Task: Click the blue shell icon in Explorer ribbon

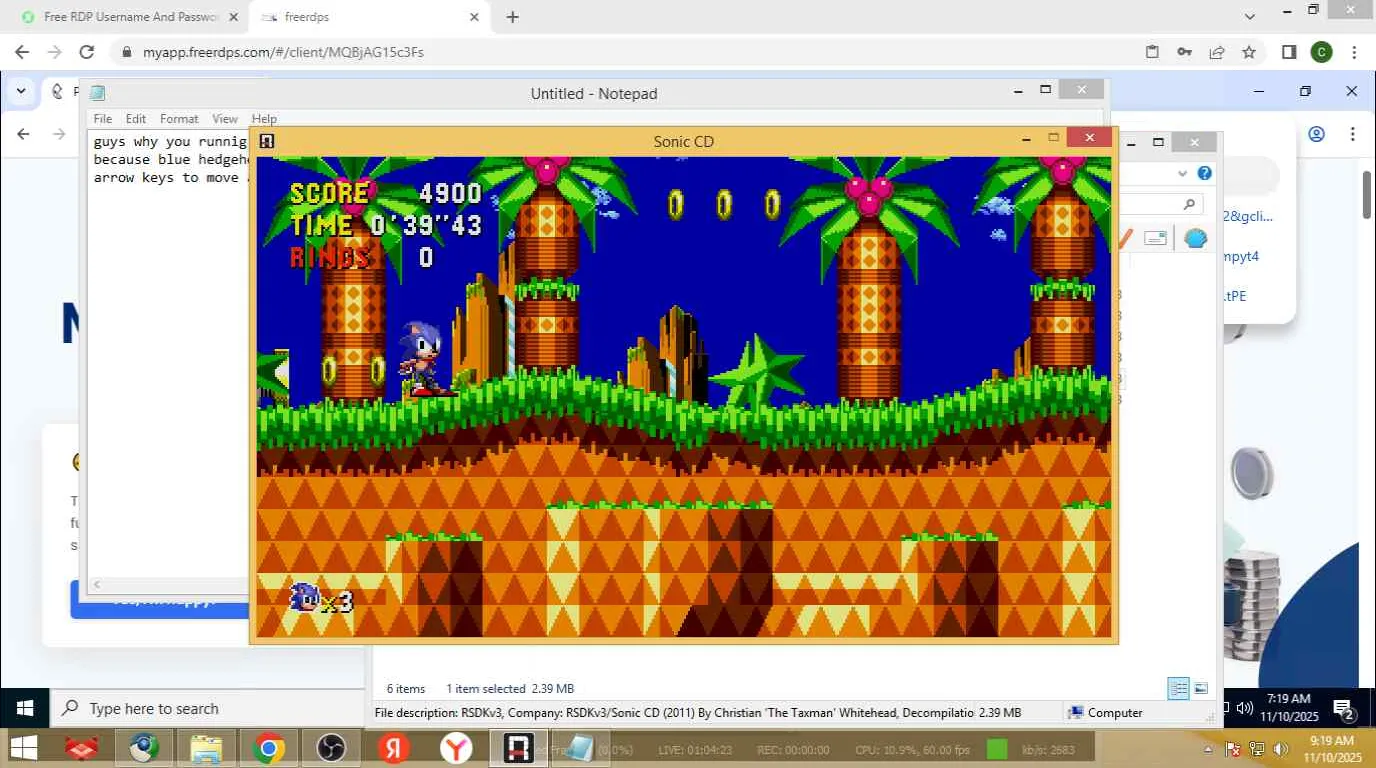Action: [x=1196, y=238]
